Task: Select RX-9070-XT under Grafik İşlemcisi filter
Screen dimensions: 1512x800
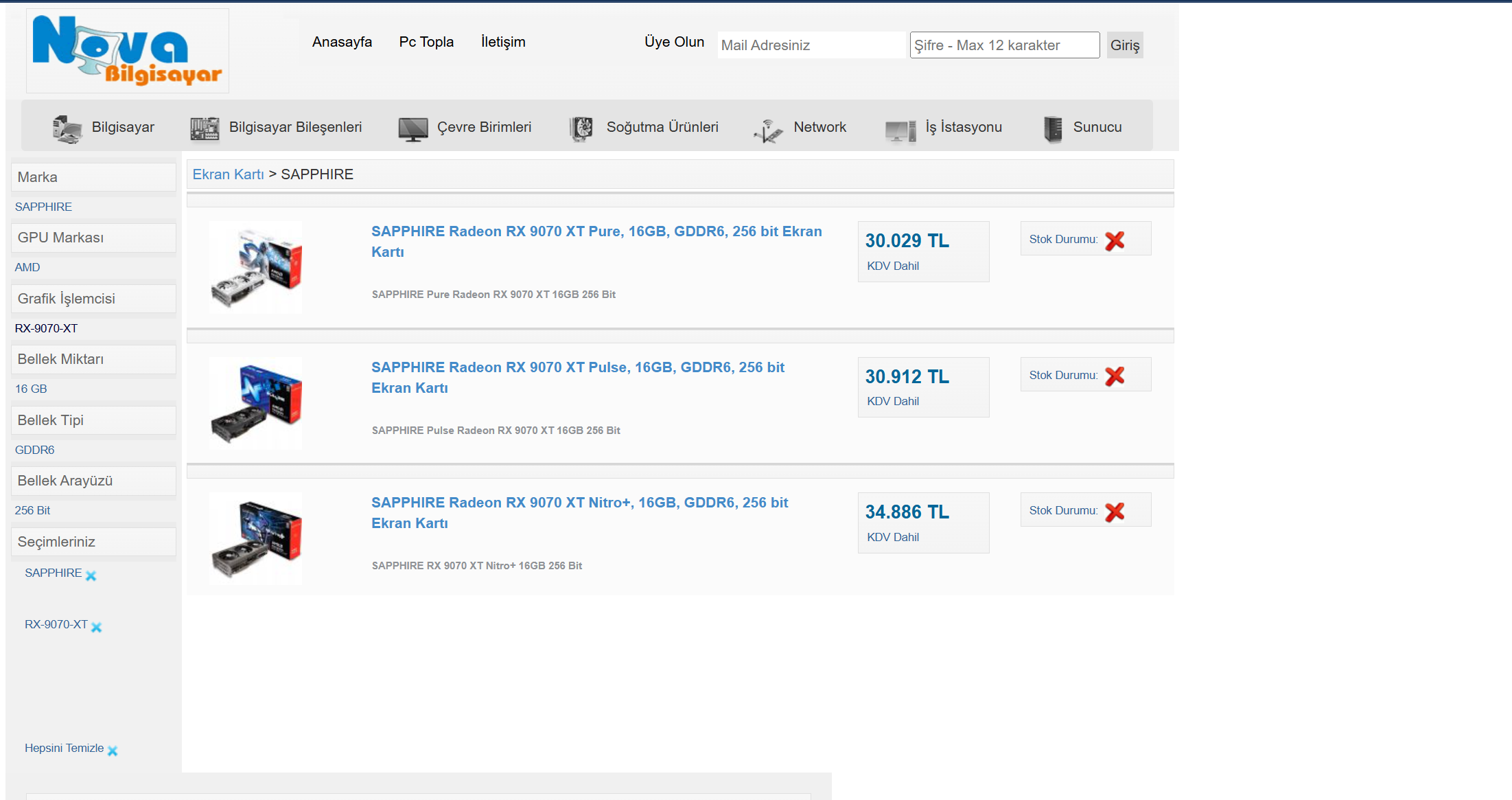Action: [x=46, y=328]
